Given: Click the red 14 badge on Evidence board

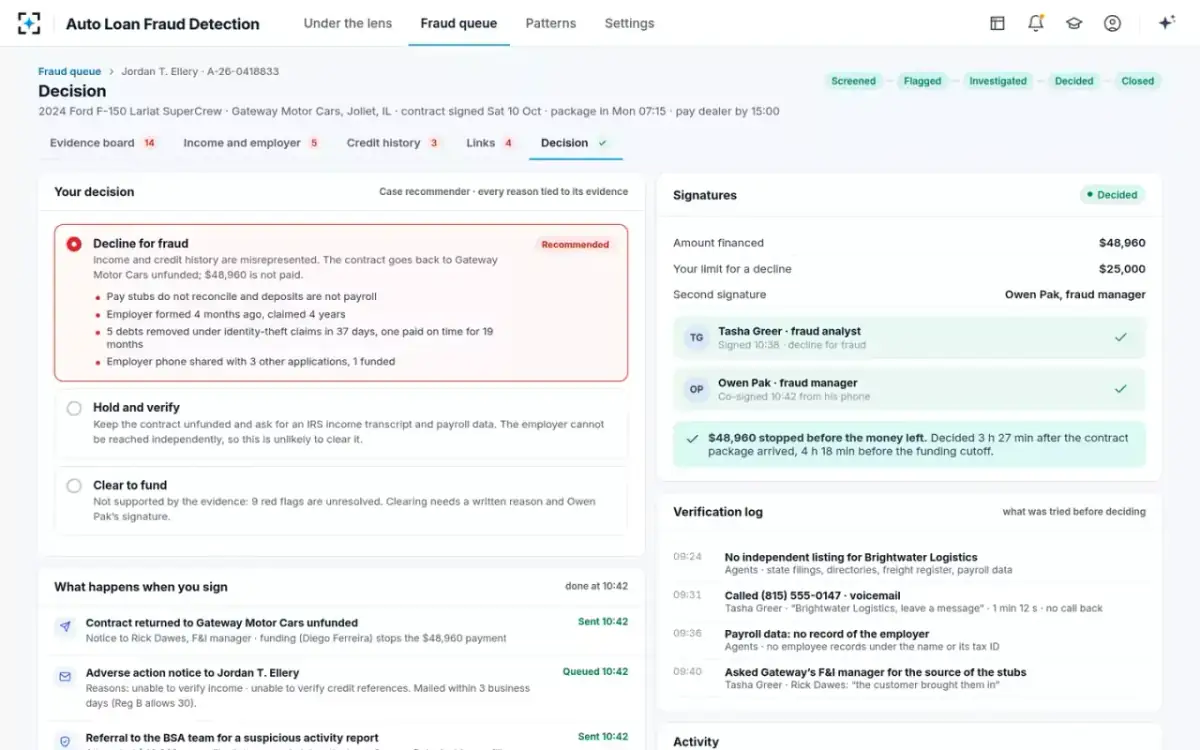Looking at the screenshot, I should (149, 143).
